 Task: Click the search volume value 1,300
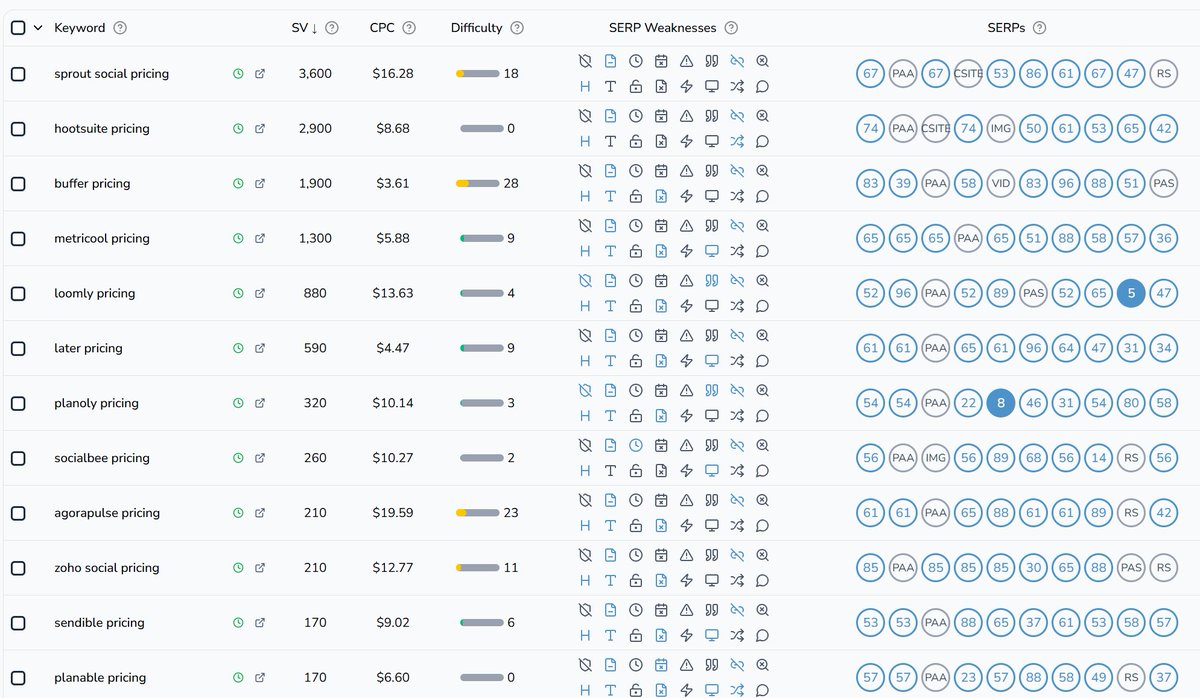(315, 239)
